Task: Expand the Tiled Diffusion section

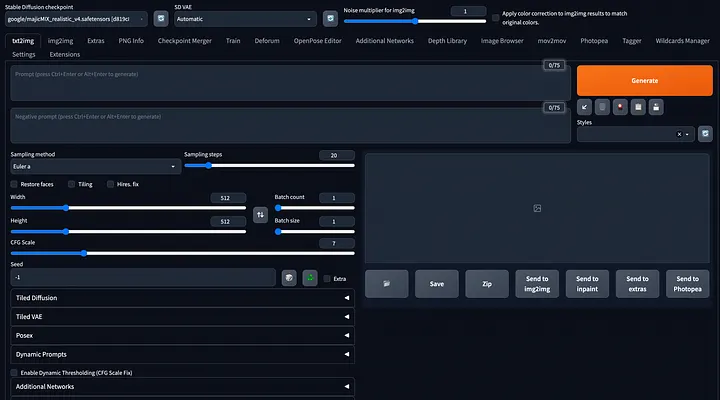Action: pos(182,298)
